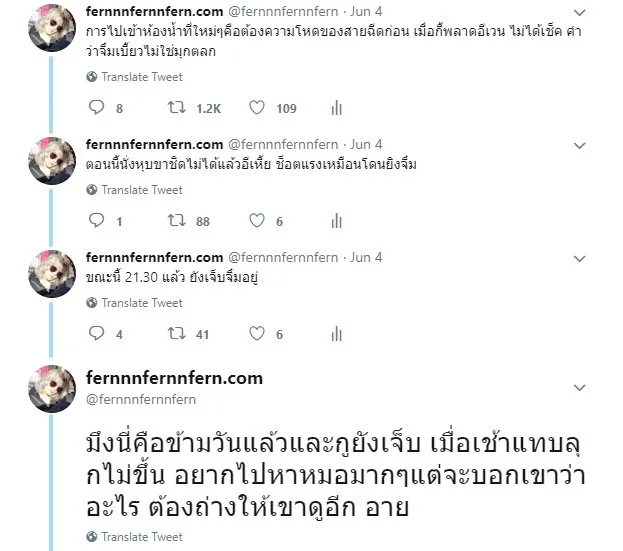The width and height of the screenshot is (623, 551).
Task: Click Translate Tweet under the bottom tweet
Action: click(x=142, y=537)
